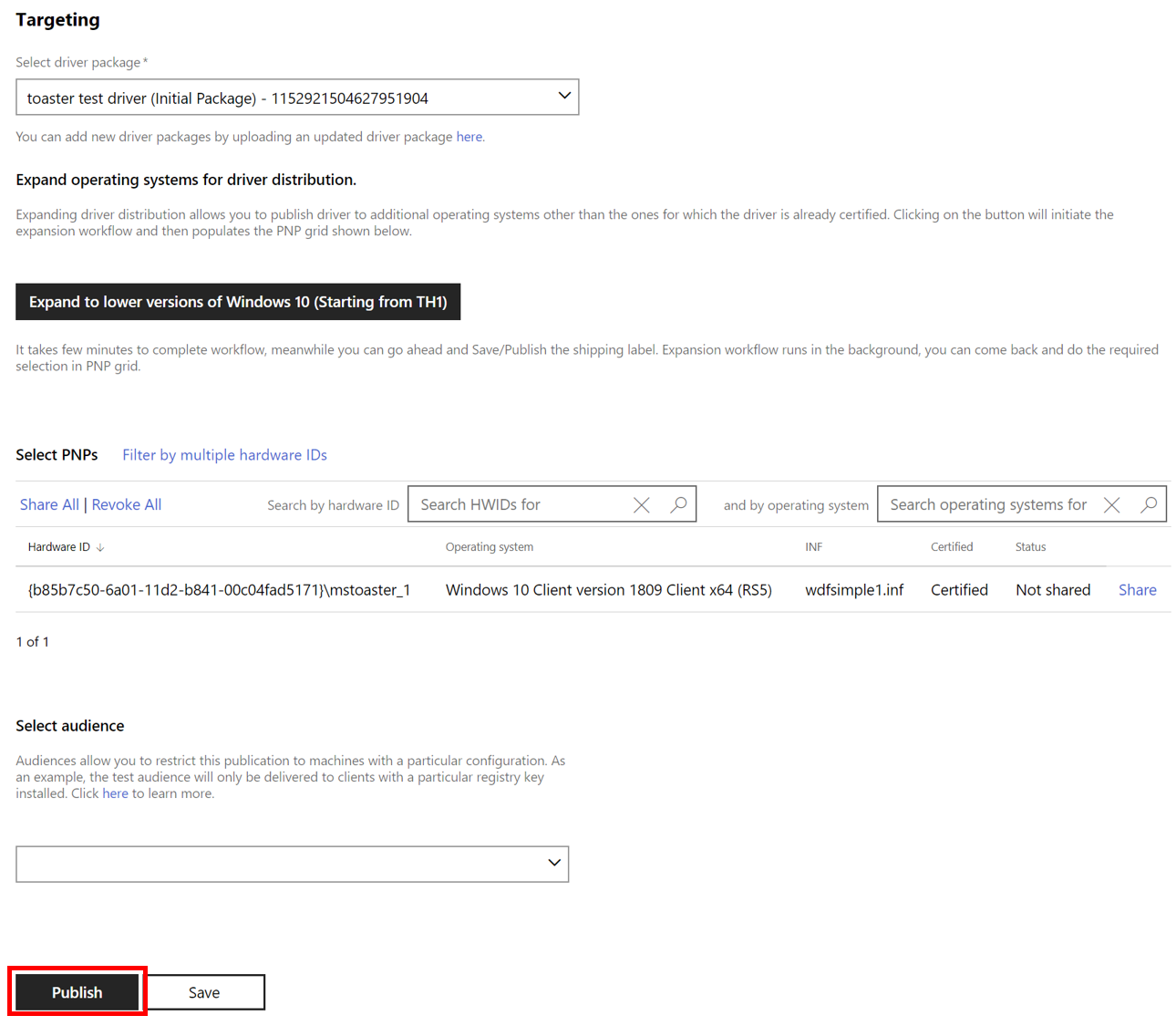The image size is (1176, 1026).
Task: Click magnifier icon in hardware ID search
Action: (678, 504)
